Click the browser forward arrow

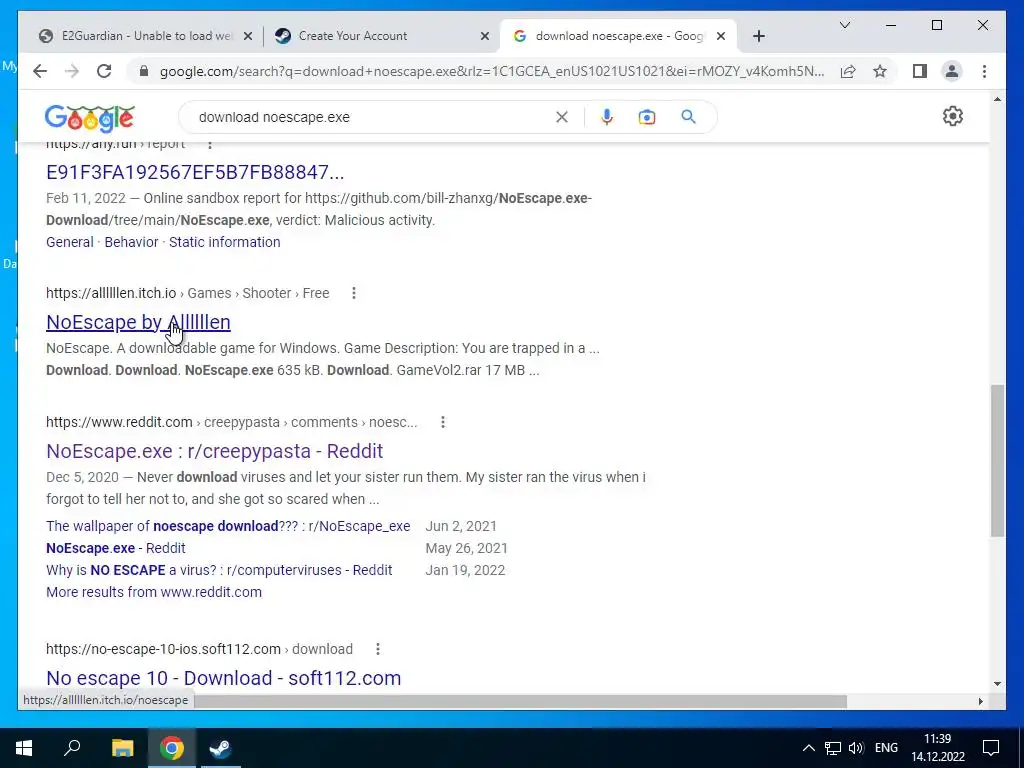coord(72,71)
